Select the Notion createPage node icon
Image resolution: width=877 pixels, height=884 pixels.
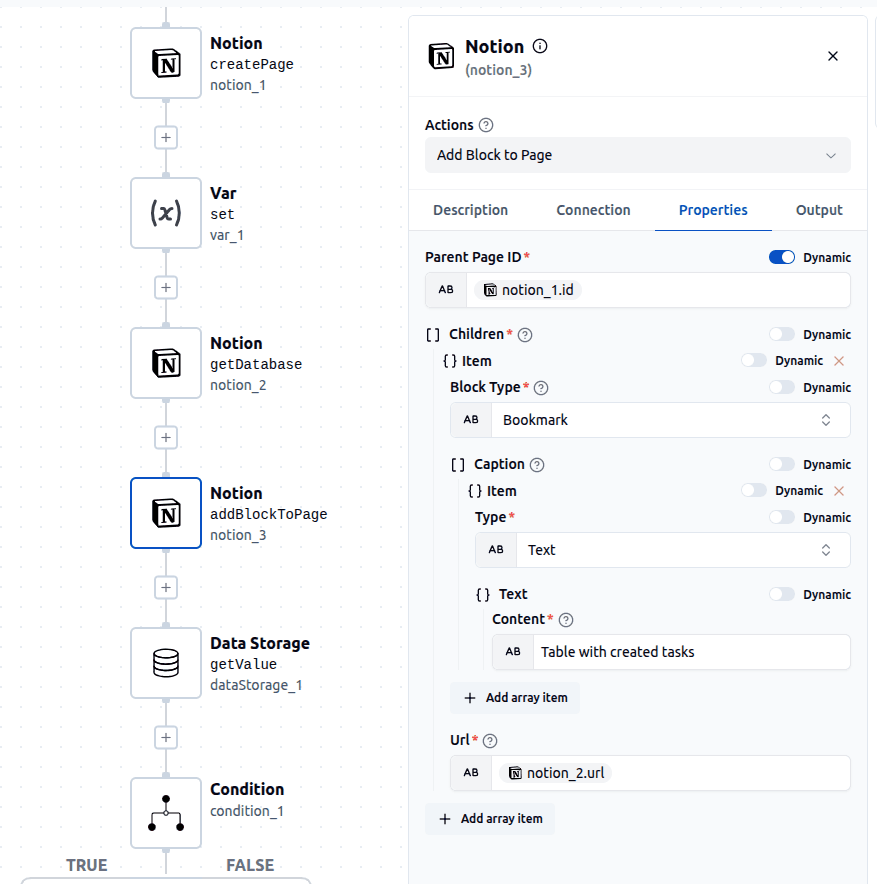[x=166, y=63]
